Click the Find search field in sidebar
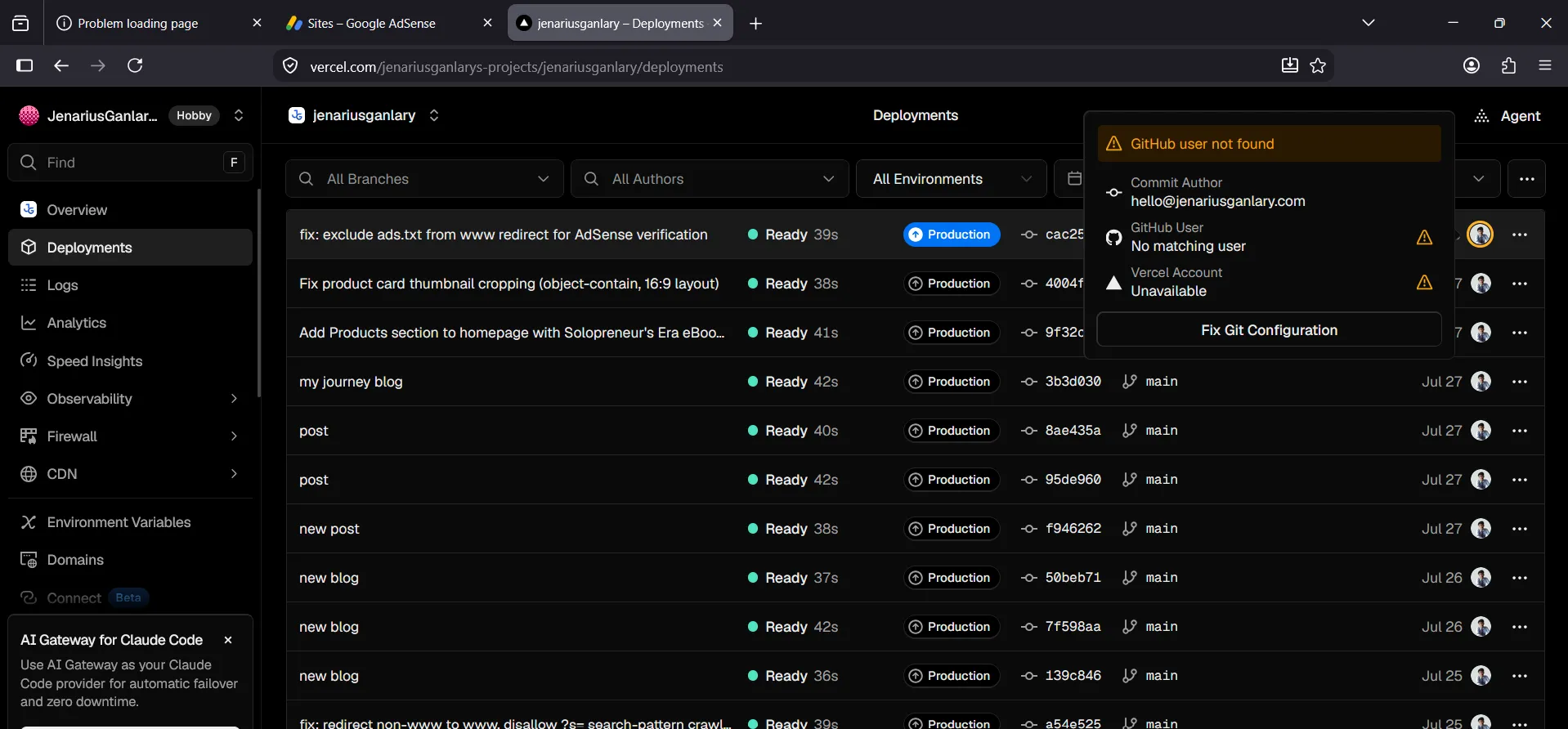 click(x=130, y=163)
